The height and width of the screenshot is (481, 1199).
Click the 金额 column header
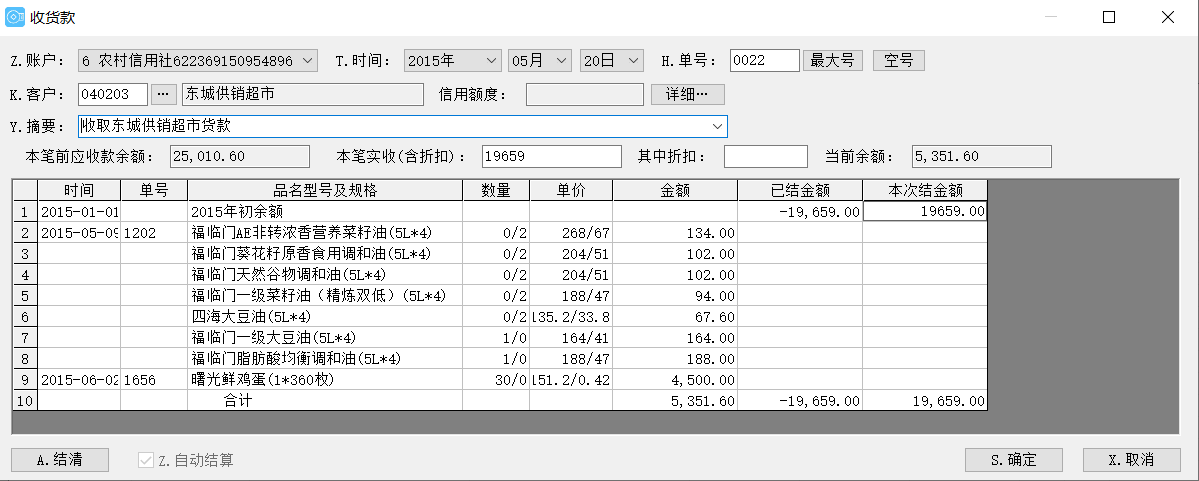(x=675, y=190)
